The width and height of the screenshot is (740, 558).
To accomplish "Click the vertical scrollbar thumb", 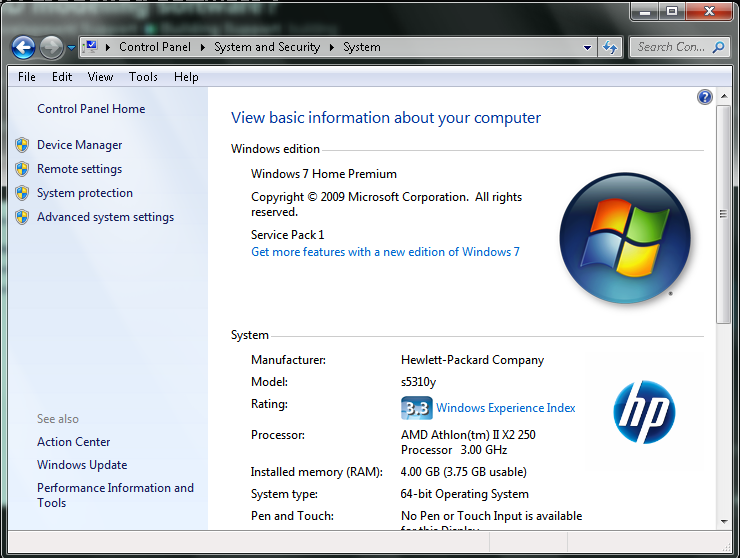I will [x=723, y=214].
